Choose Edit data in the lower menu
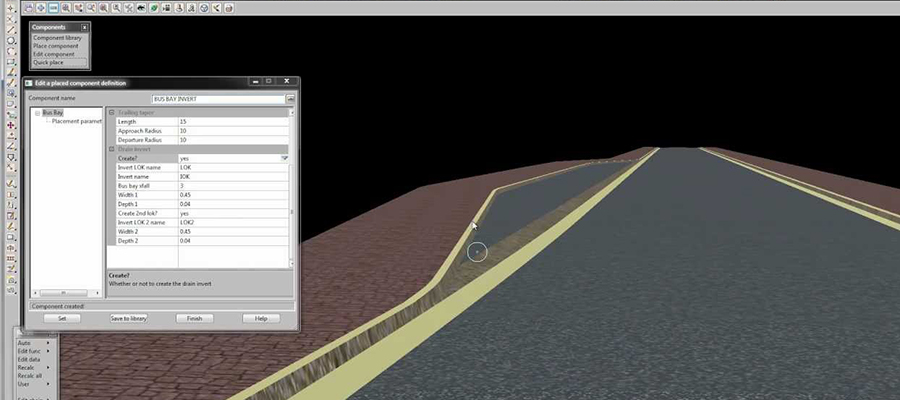Screen dimensions: 900x400 [29, 359]
